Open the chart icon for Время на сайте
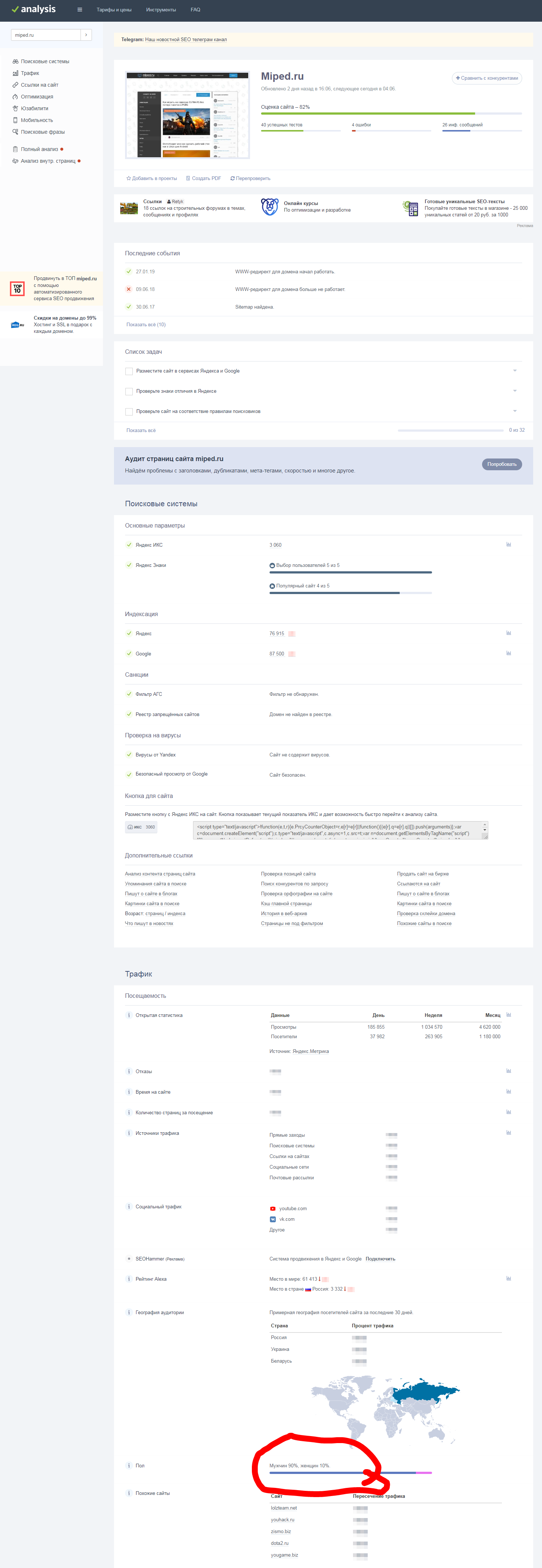Image resolution: width=542 pixels, height=1568 pixels. pos(509,1092)
